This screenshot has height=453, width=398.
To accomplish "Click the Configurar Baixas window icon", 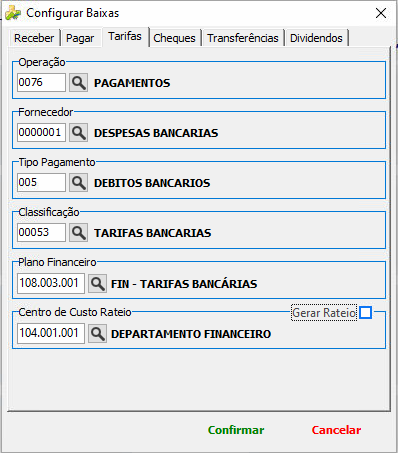I will point(13,13).
